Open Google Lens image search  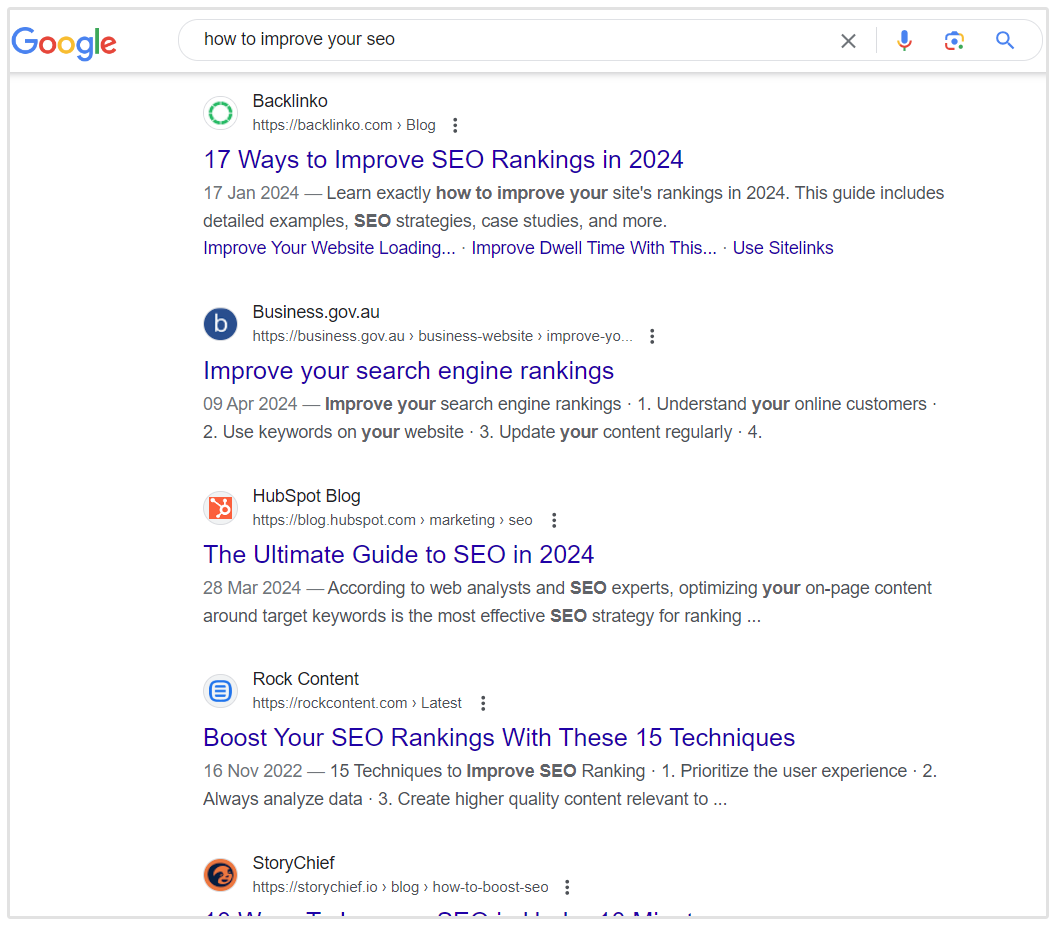(x=954, y=41)
